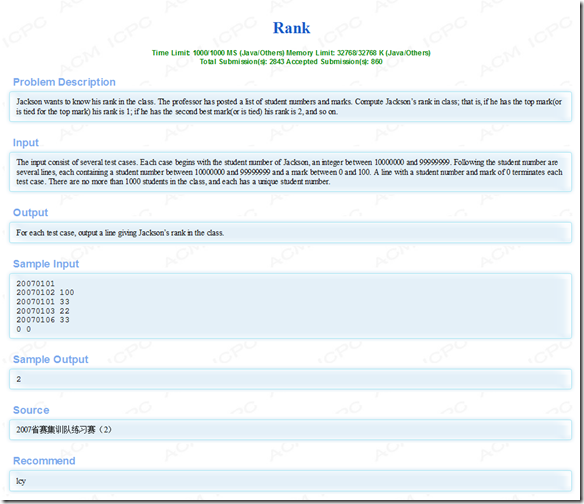584x504 pixels.
Task: Click the first sample input line 20070101
Action: click(x=35, y=283)
